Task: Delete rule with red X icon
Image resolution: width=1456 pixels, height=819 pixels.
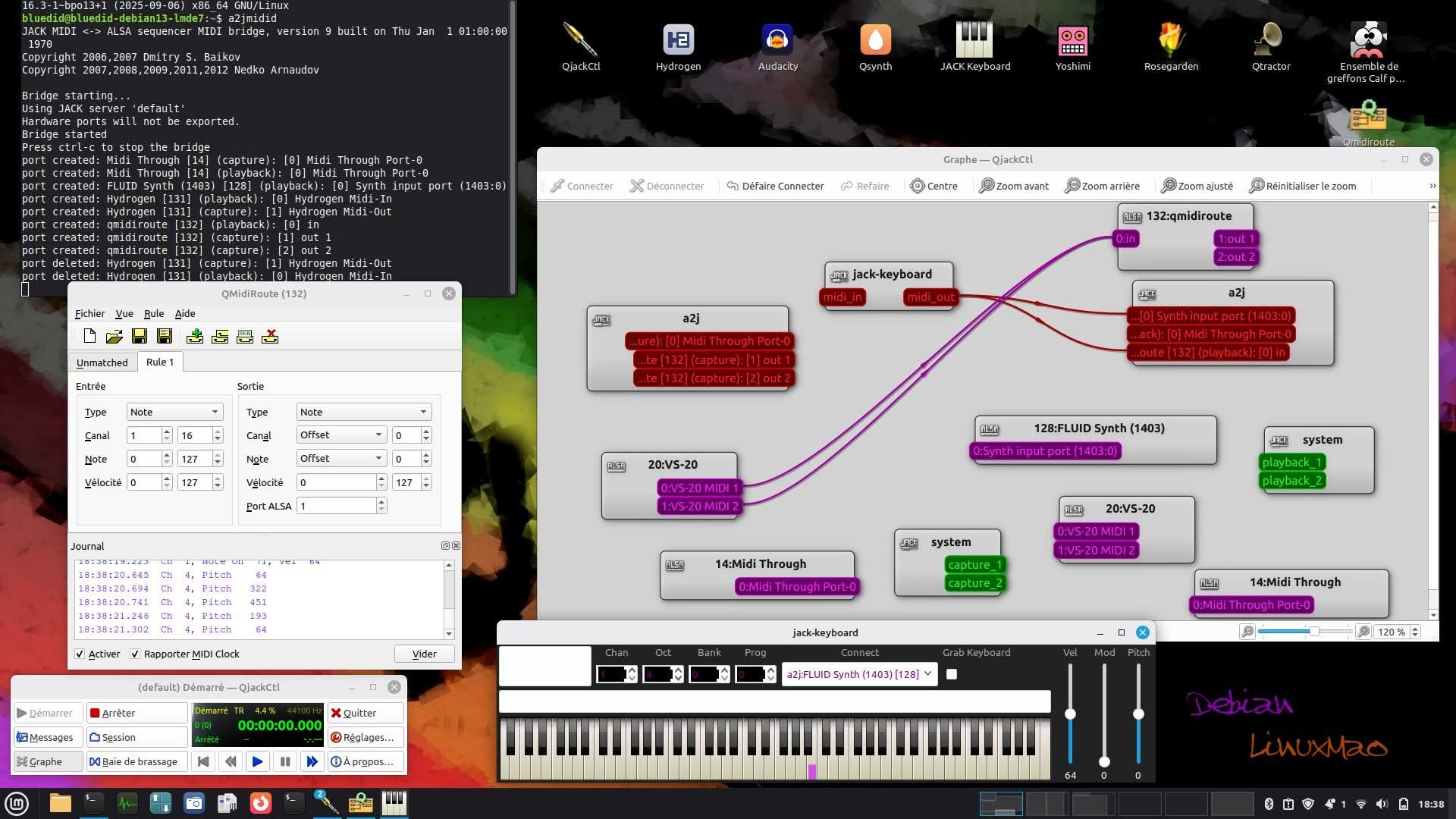Action: (270, 337)
